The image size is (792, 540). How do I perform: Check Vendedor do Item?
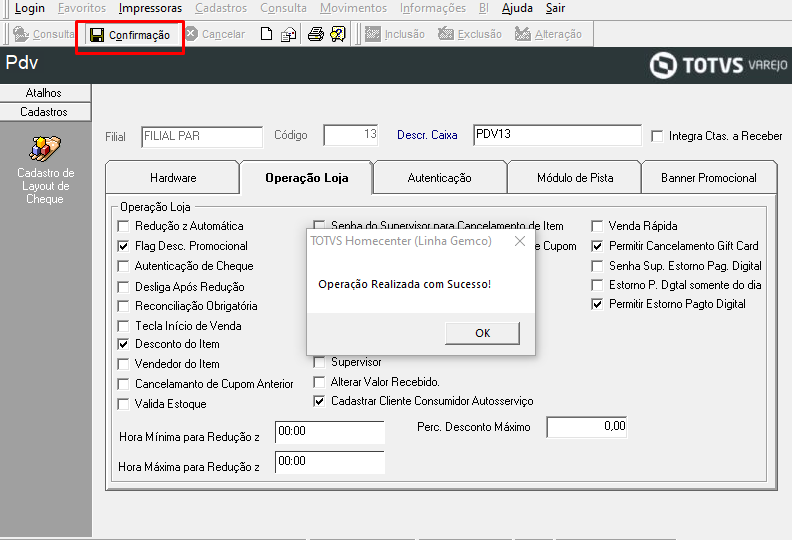[x=123, y=364]
